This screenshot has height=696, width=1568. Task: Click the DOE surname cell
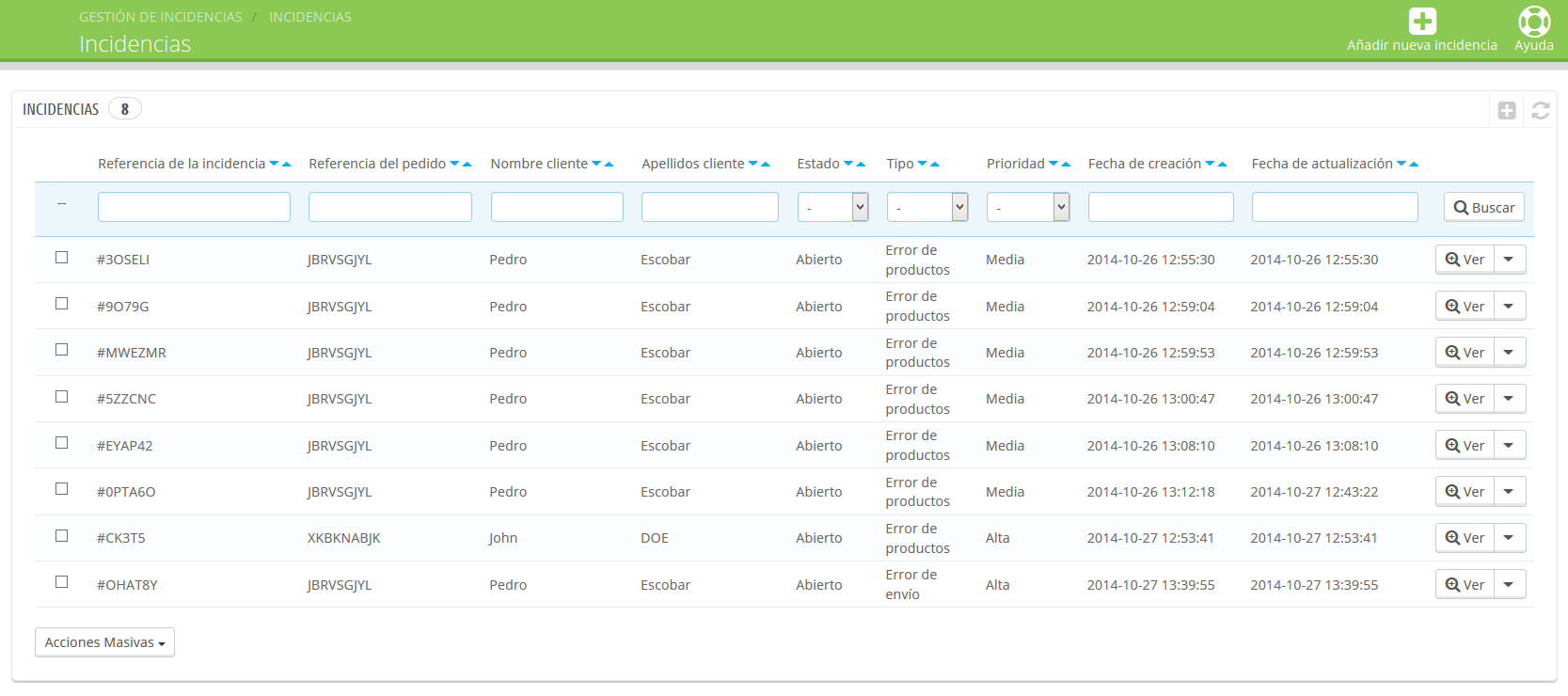click(x=655, y=538)
